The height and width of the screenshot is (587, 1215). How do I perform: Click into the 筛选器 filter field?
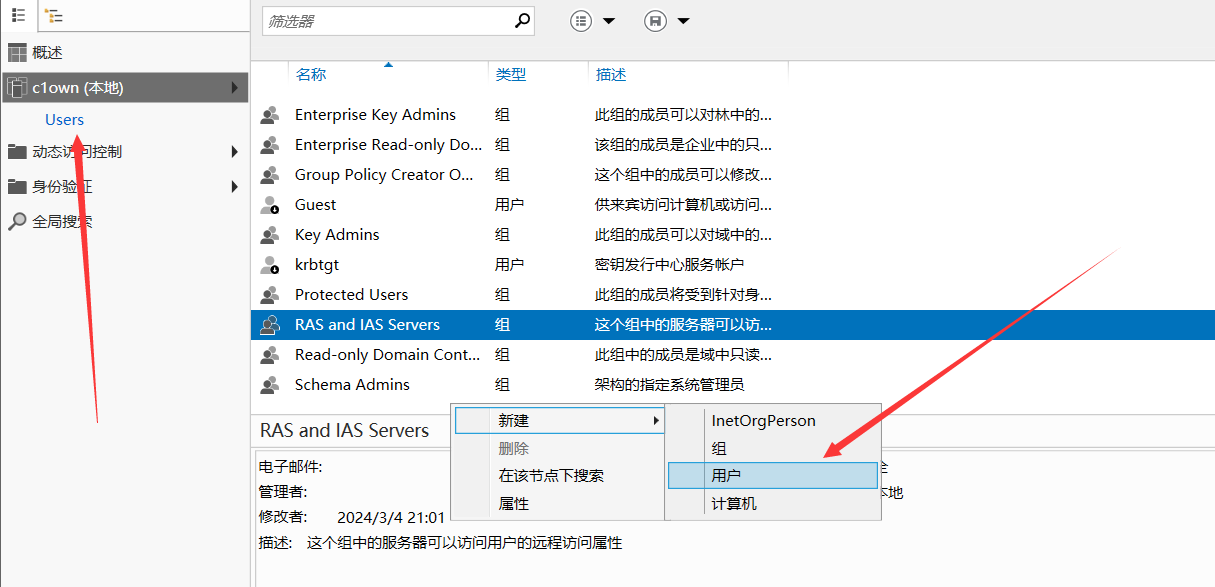(x=385, y=21)
